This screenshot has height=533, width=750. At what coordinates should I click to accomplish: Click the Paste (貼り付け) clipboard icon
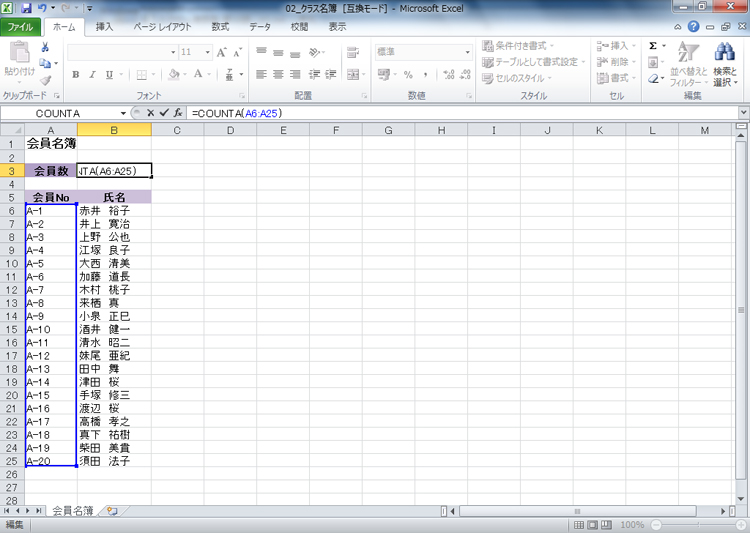tap(20, 52)
